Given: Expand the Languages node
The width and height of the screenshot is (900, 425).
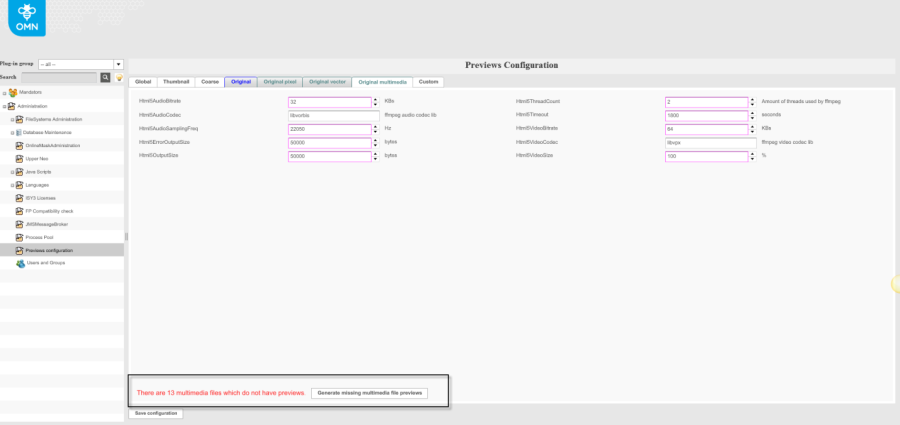Looking at the screenshot, I should point(12,186).
